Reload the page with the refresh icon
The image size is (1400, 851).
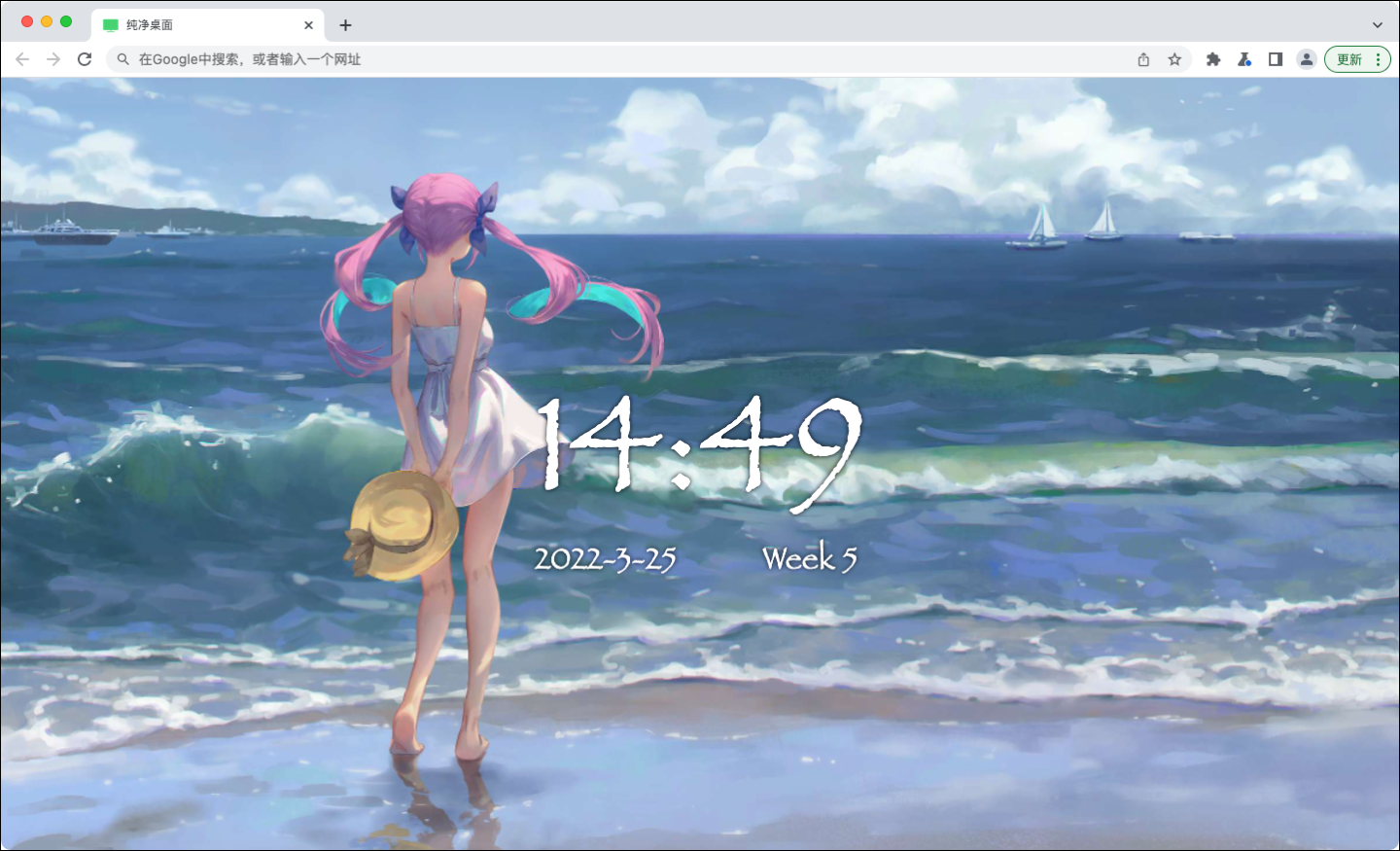[x=86, y=59]
